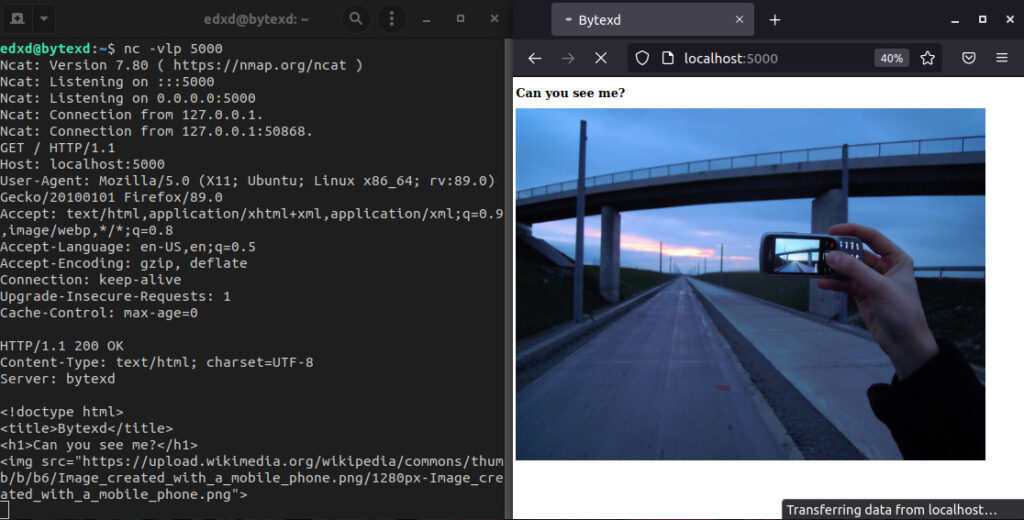Viewport: 1024px width, 520px height.
Task: Click the edxd@bytexd terminal title
Action: (256, 19)
